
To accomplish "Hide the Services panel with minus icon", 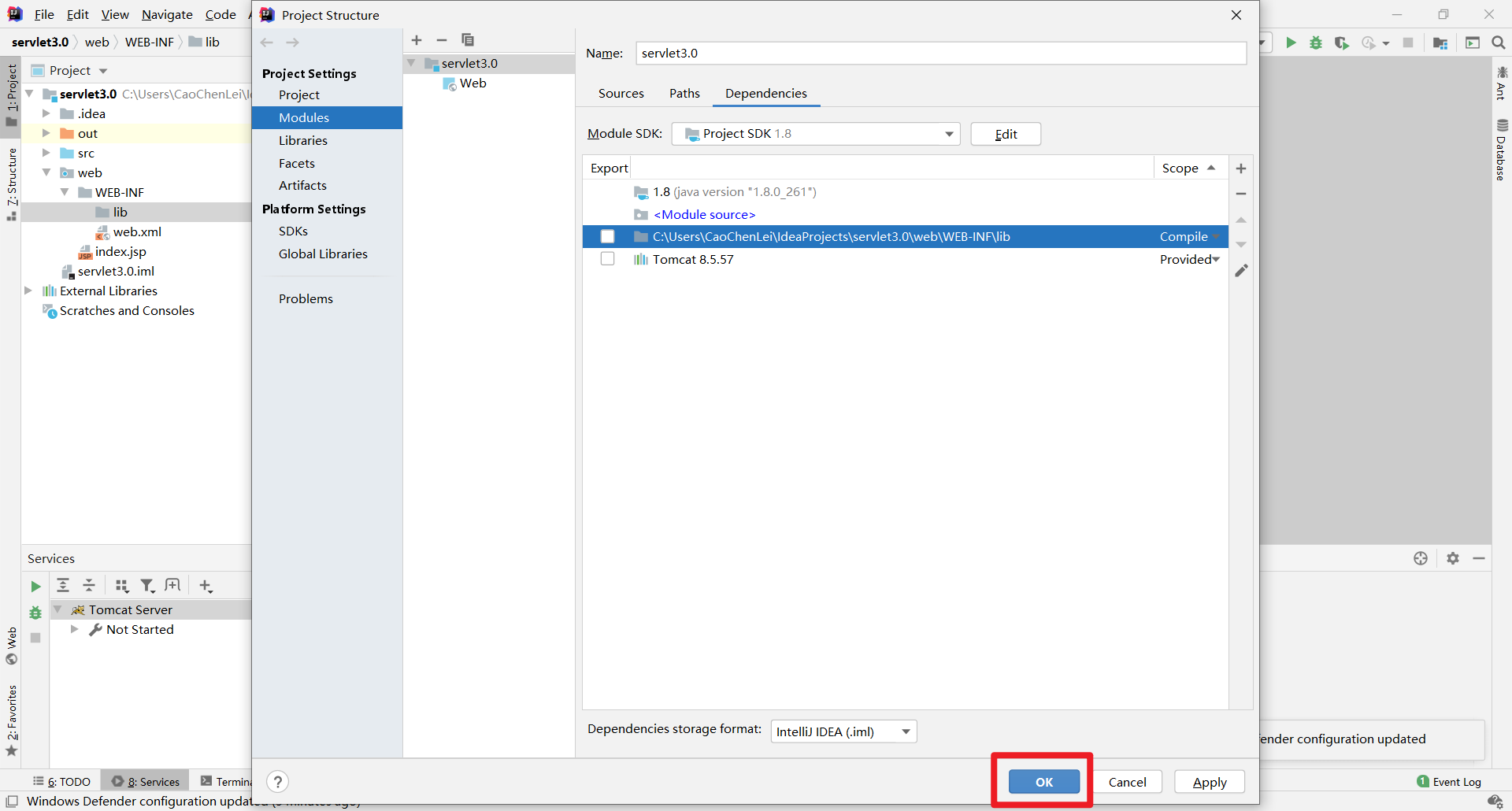I will [1479, 558].
